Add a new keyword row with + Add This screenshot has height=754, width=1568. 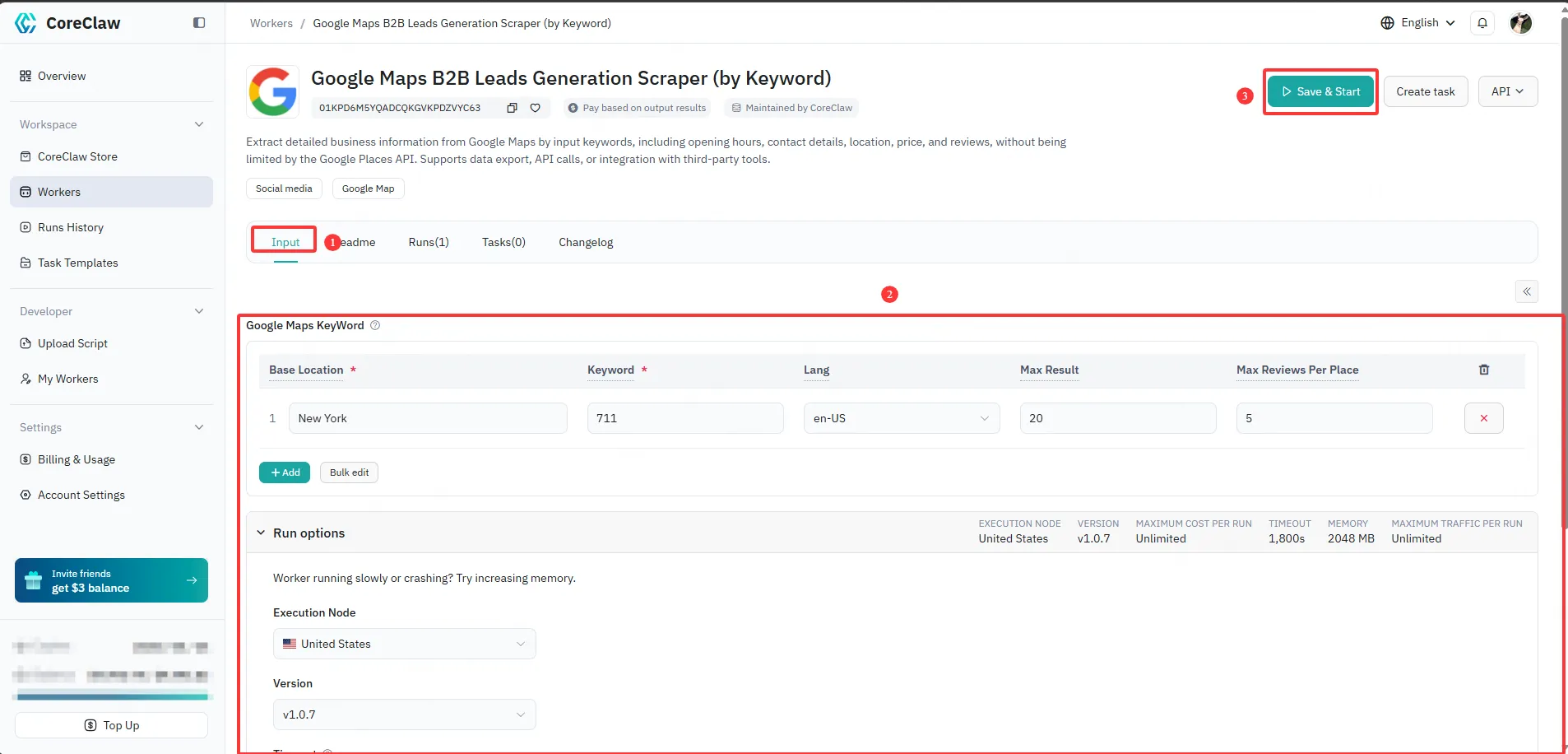pos(285,472)
